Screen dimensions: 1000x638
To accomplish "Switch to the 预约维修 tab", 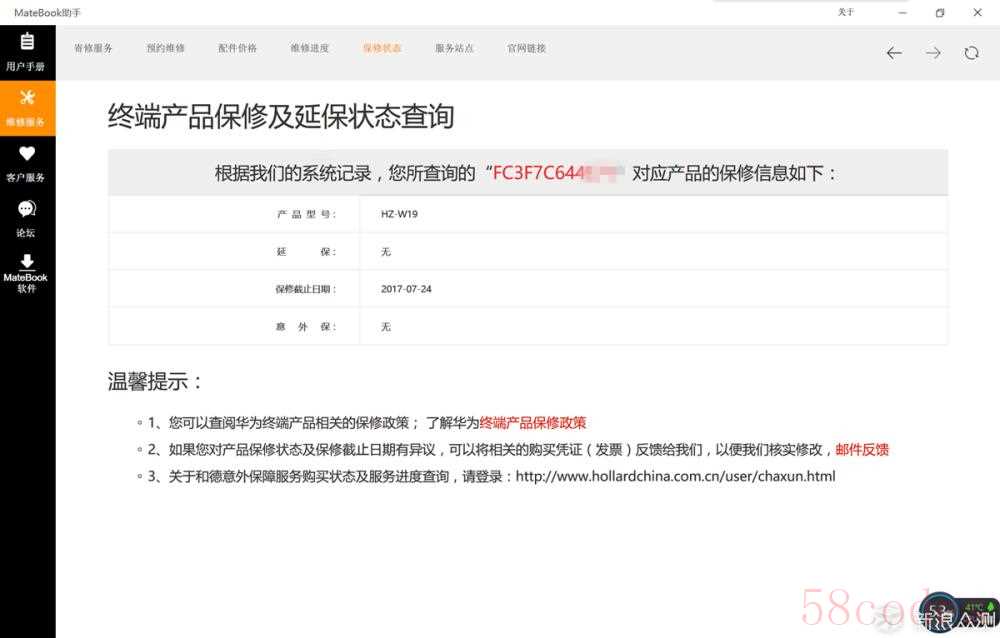I will 165,48.
